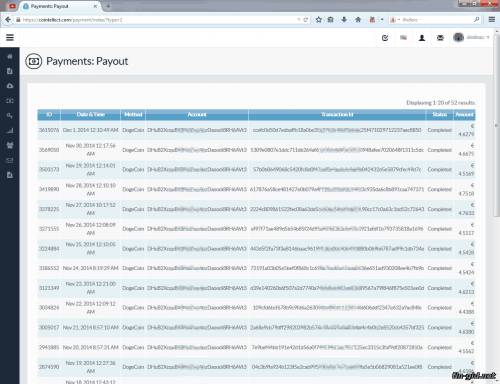The height and width of the screenshot is (384, 500).
Task: Open the bookmarks library icon
Action: pos(331,20)
